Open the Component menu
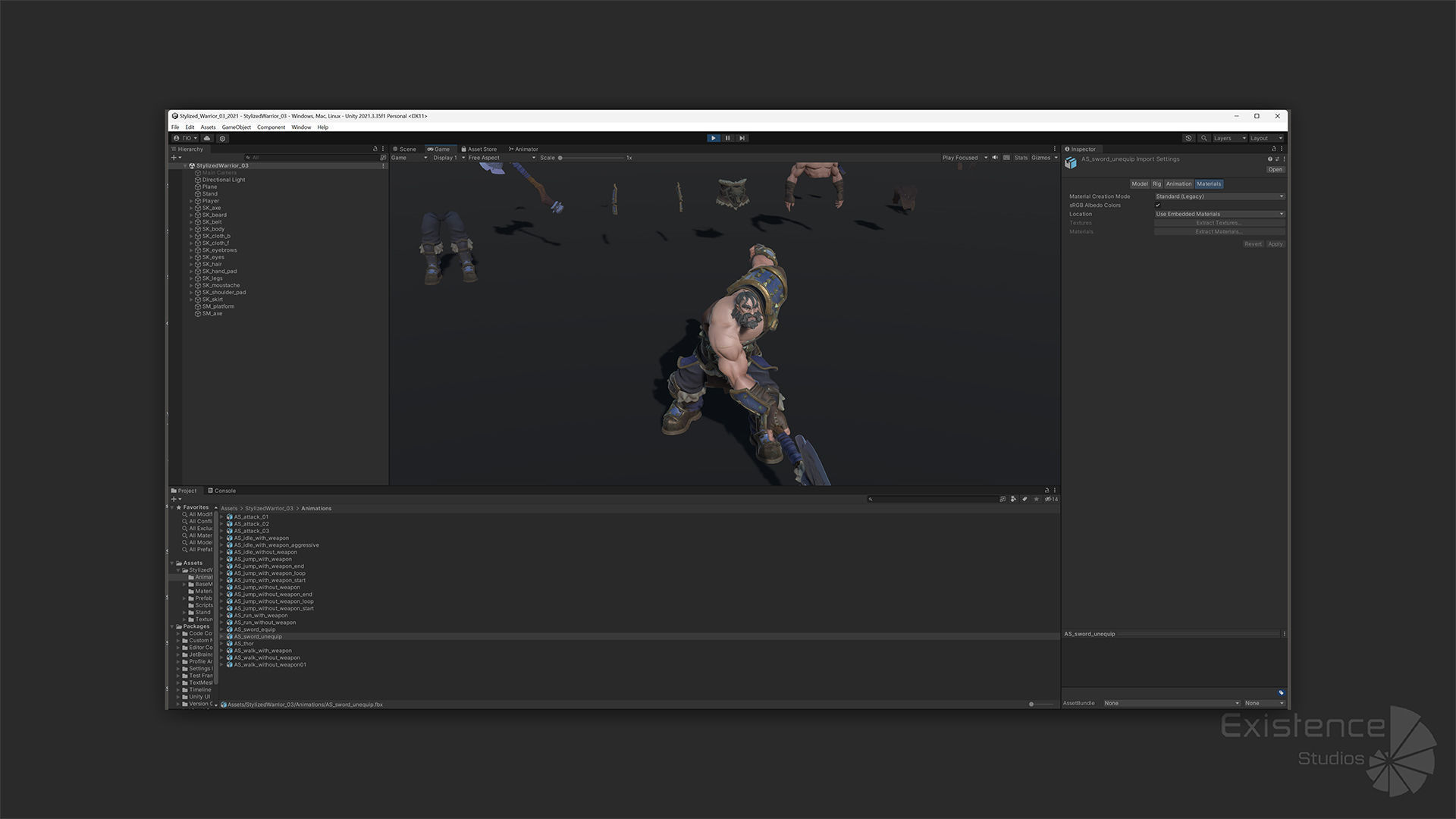Screen dimensions: 1456x819 click(x=271, y=127)
